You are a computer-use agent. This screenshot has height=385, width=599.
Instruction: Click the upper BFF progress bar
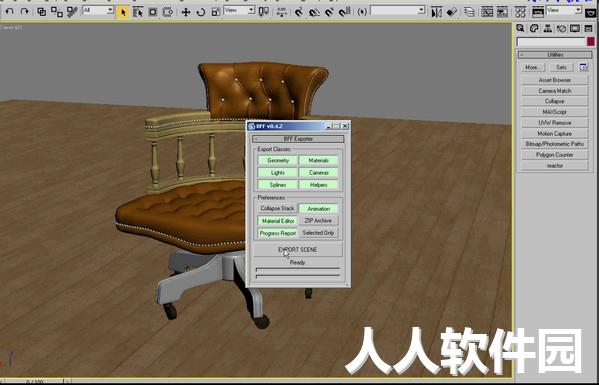coord(298,269)
